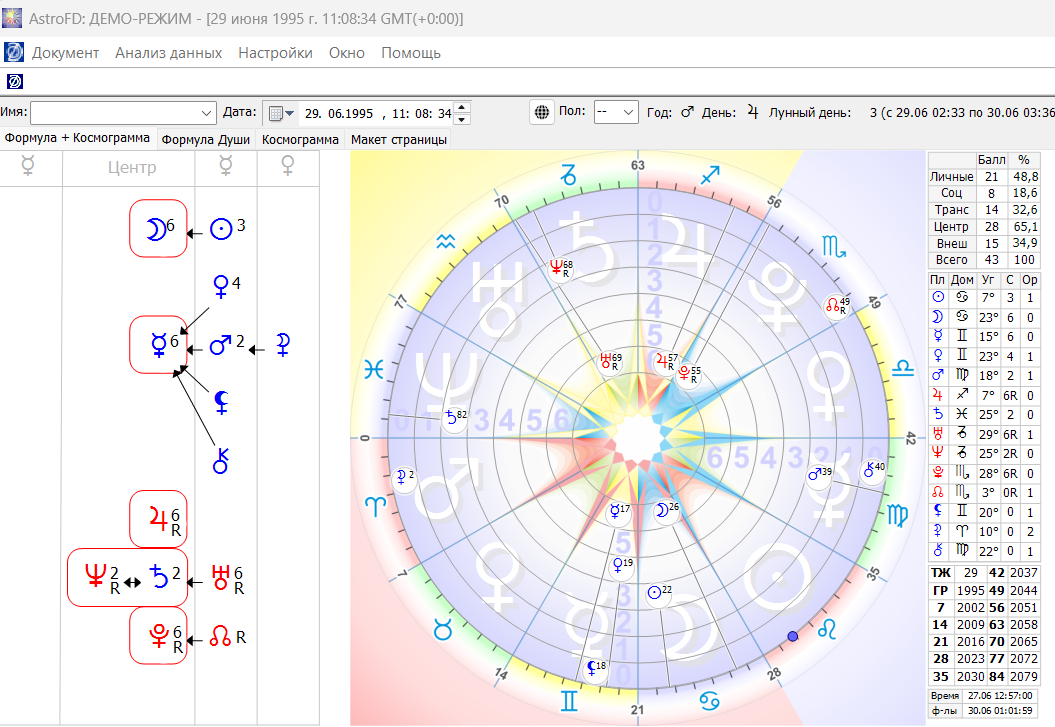The image size is (1055, 727).
Task: Increase the time with up arrow
Action: tap(462, 108)
